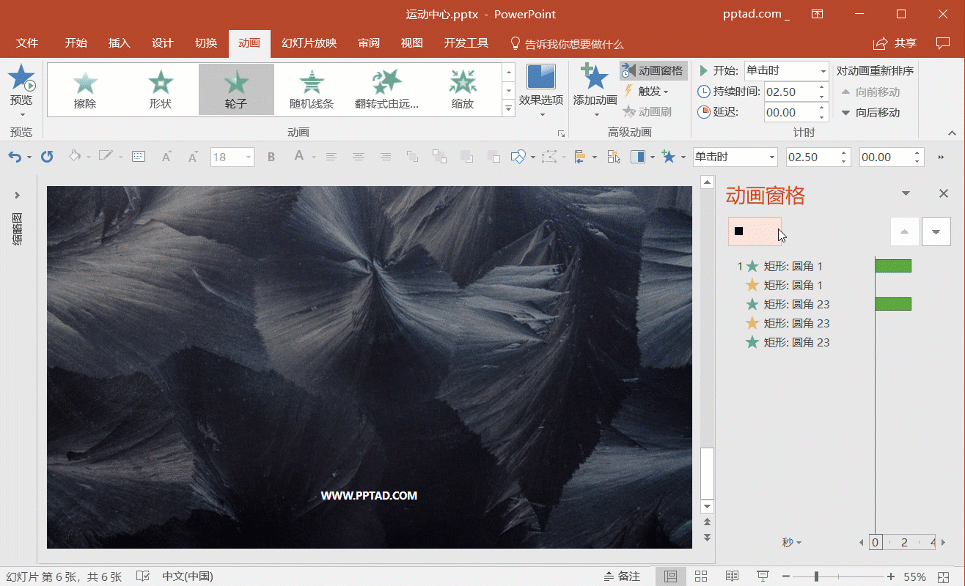This screenshot has width=965, height=586.
Task: Show more quick toolbar commands chevron
Action: click(x=940, y=157)
